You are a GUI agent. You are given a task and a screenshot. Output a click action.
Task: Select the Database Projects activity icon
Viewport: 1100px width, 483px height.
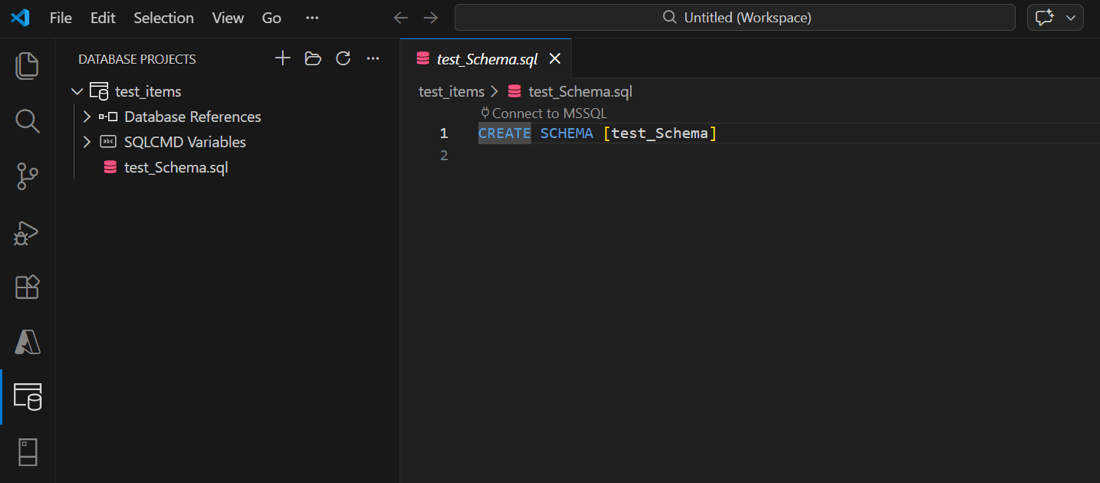pos(27,397)
